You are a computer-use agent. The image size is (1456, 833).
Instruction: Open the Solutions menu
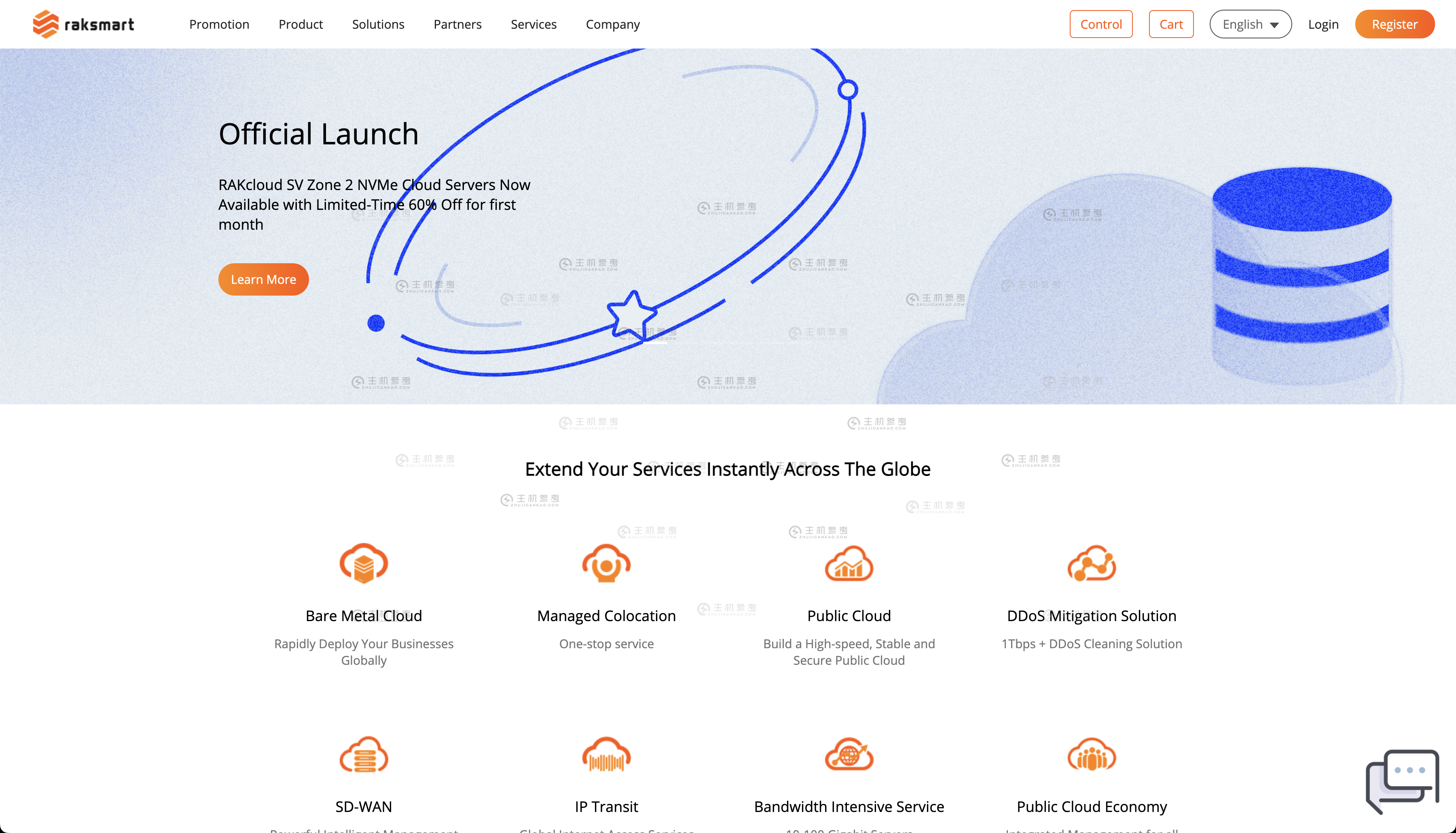pos(378,24)
